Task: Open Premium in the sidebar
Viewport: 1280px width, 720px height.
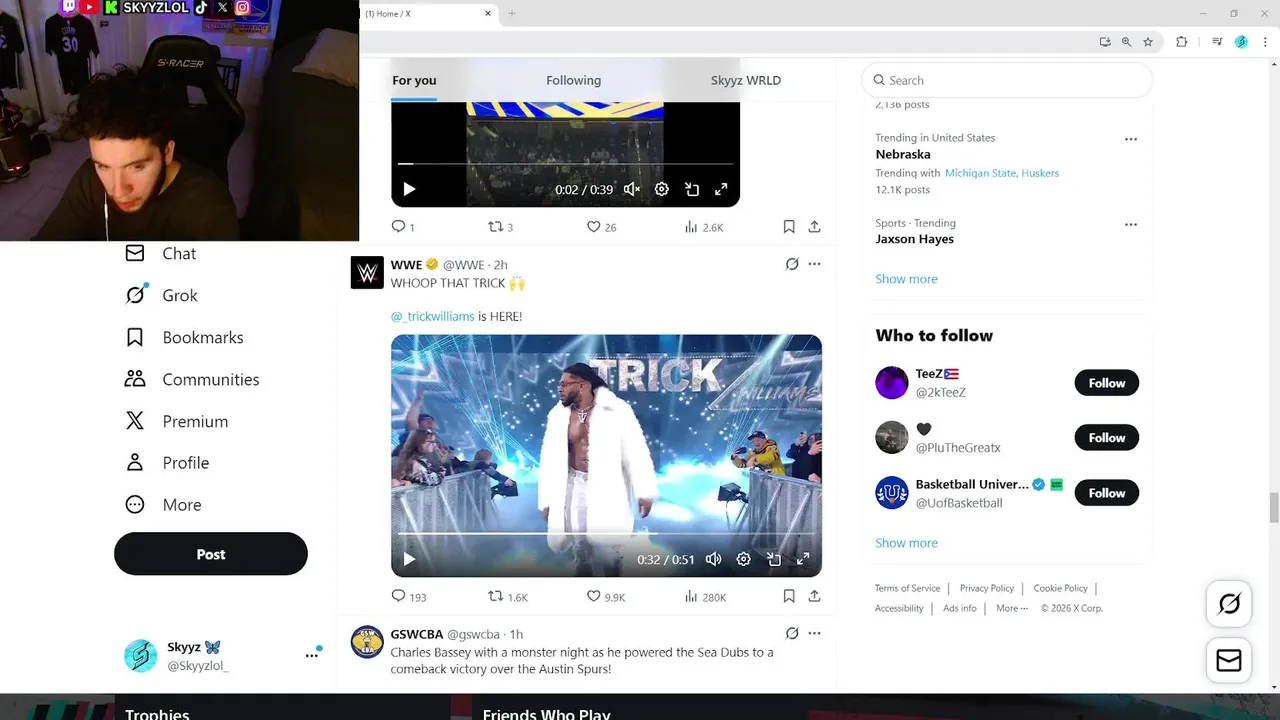Action: pos(176,422)
